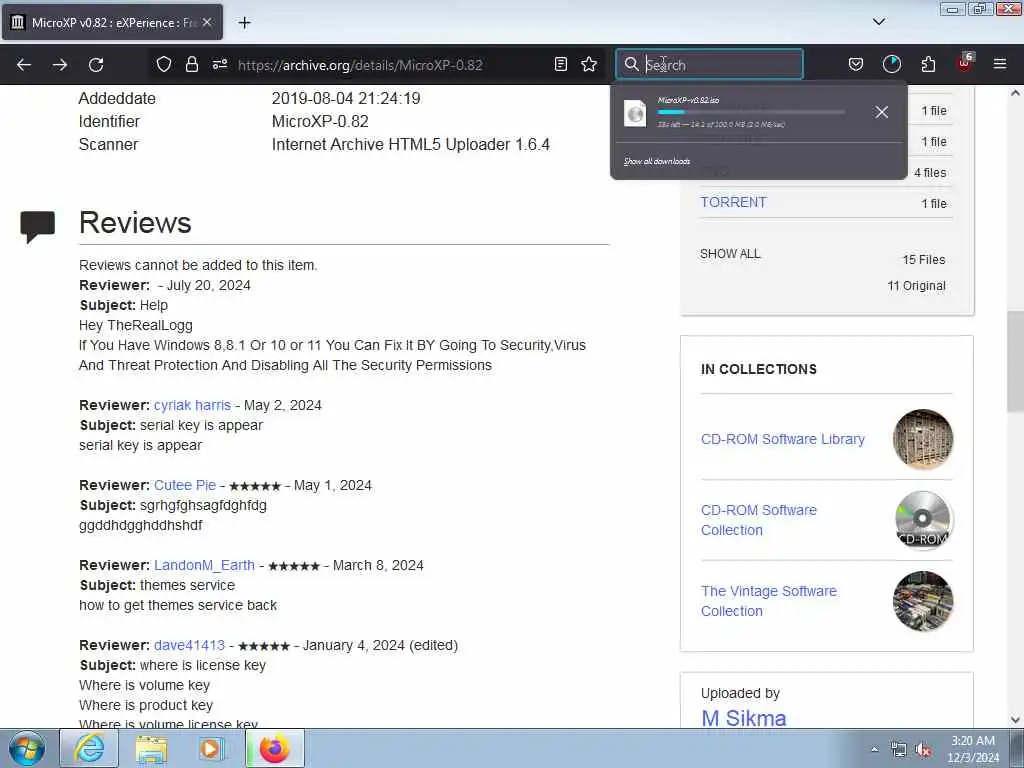
Task: List all tabs dropdown arrow
Action: 879,22
